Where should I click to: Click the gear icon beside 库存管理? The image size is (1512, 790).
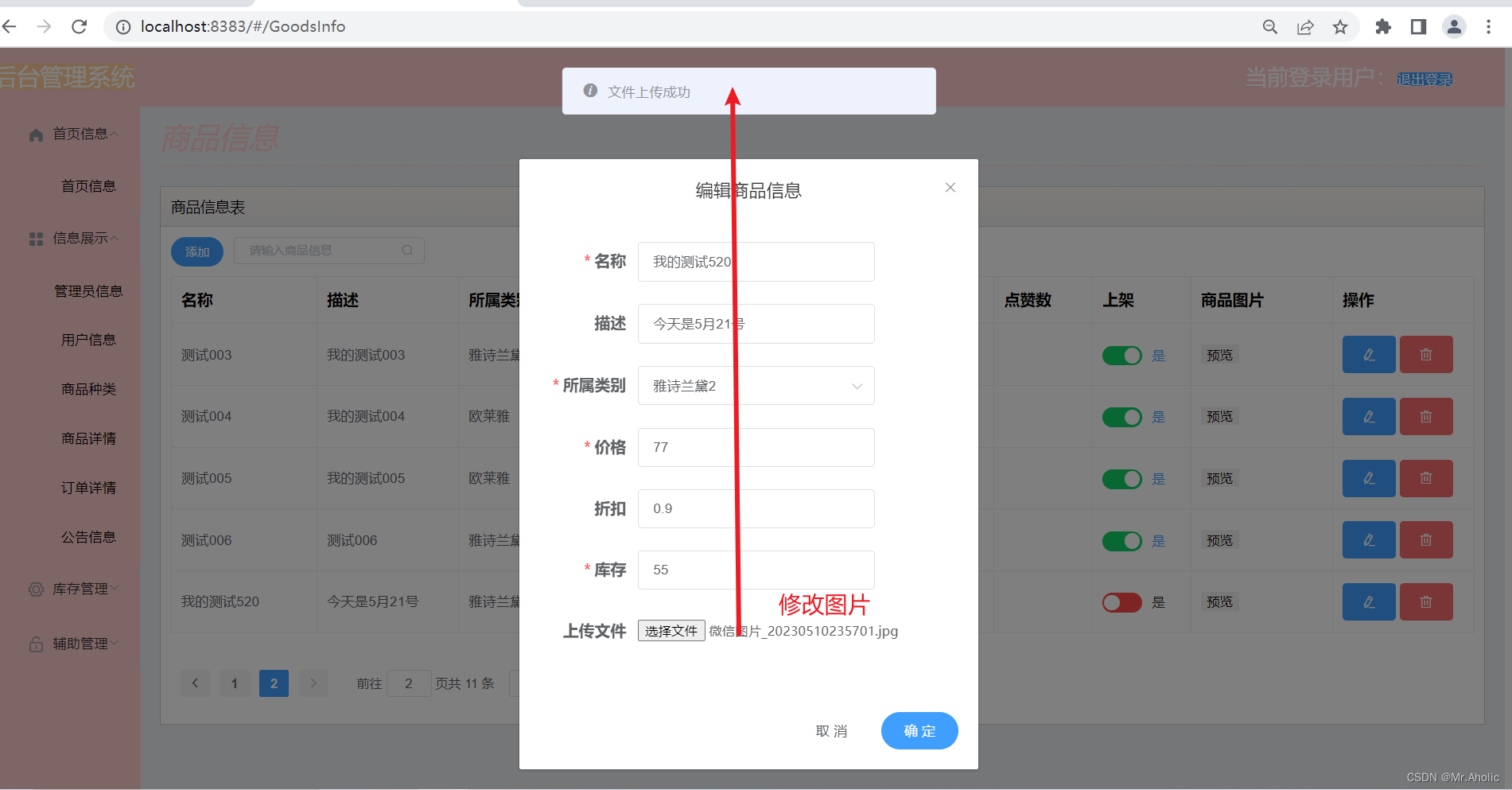(35, 589)
